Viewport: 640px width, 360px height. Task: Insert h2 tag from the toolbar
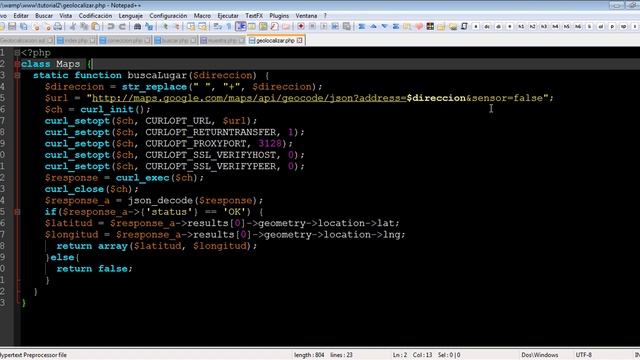(x=533, y=27)
